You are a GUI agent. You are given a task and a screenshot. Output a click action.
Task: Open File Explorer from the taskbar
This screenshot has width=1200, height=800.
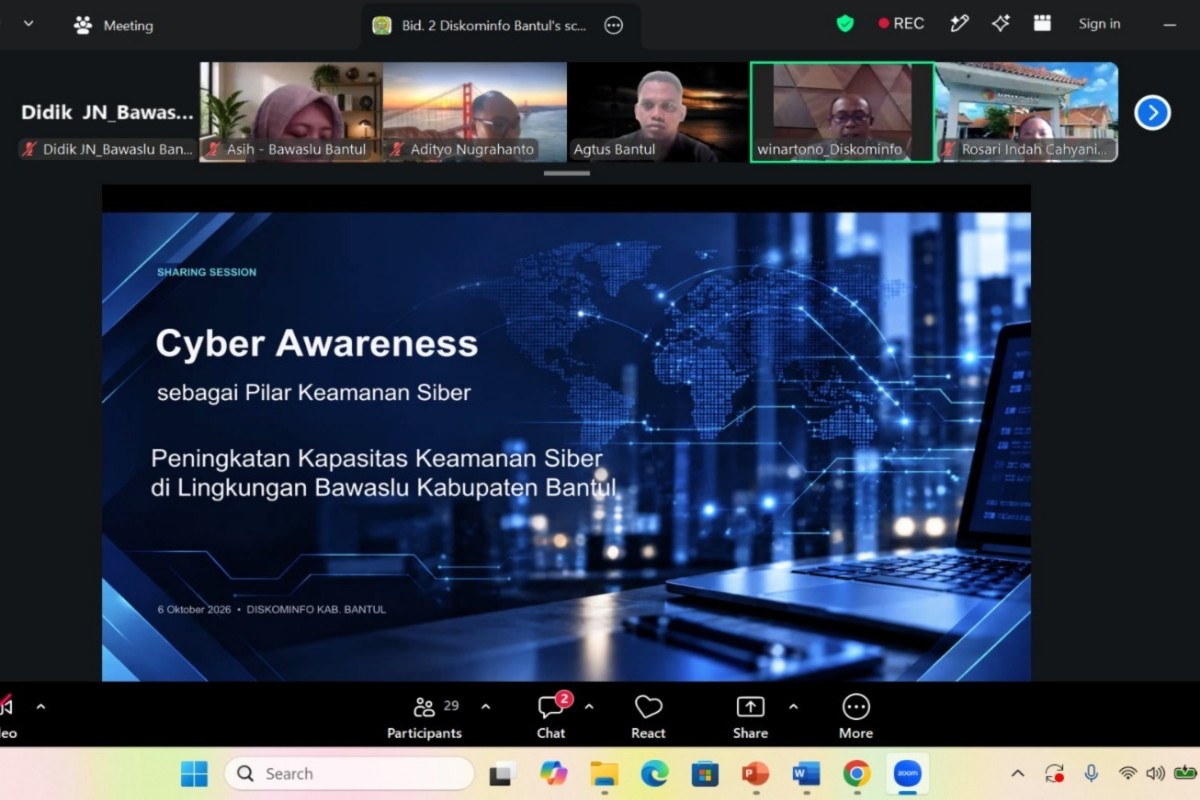tap(604, 773)
